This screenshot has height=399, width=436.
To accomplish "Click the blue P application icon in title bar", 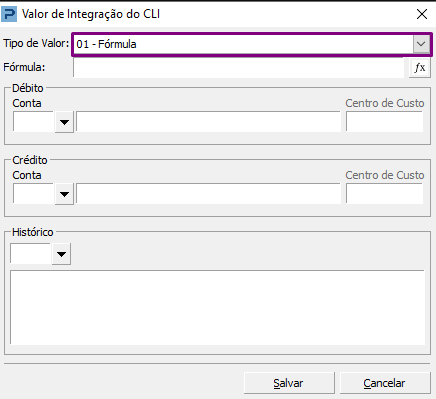I will tap(9, 14).
